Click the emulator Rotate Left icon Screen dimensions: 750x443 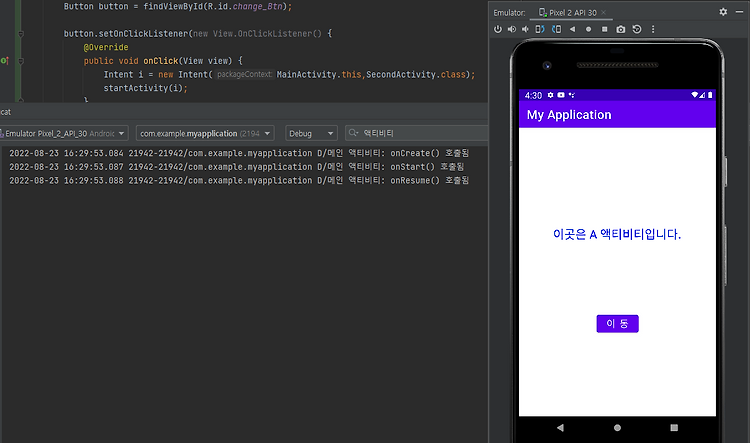point(540,29)
